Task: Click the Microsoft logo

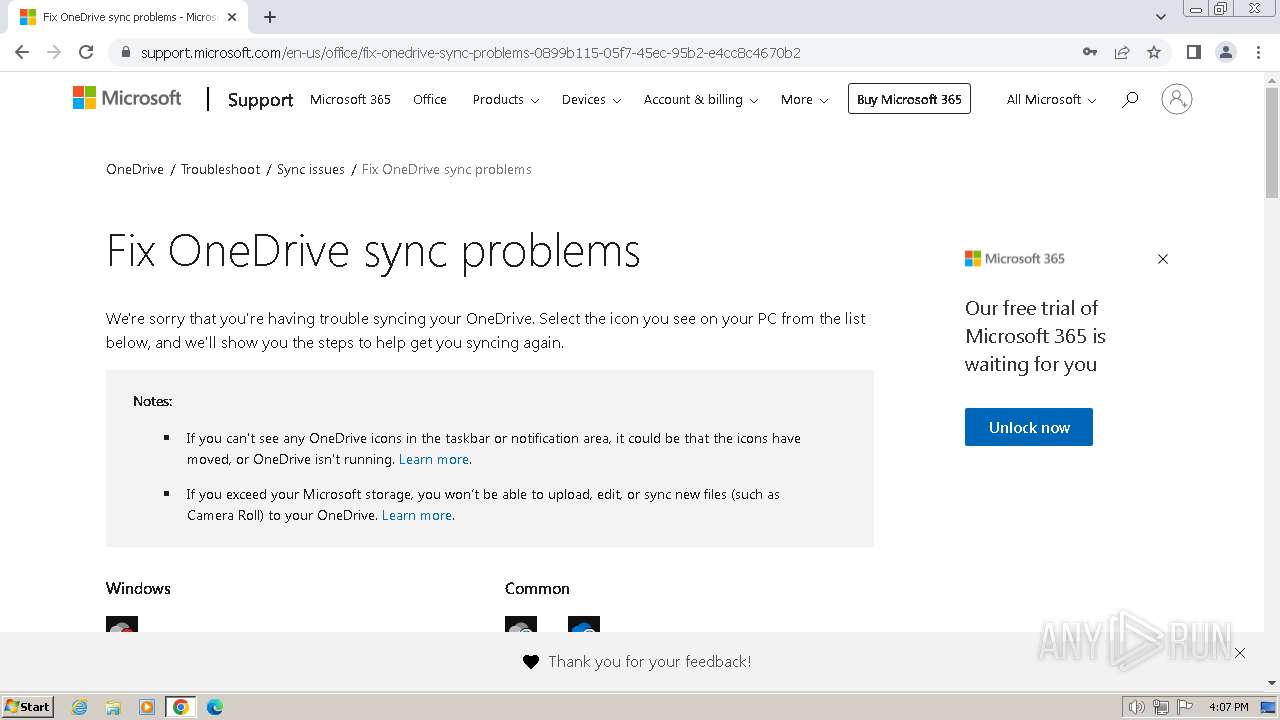Action: click(127, 98)
